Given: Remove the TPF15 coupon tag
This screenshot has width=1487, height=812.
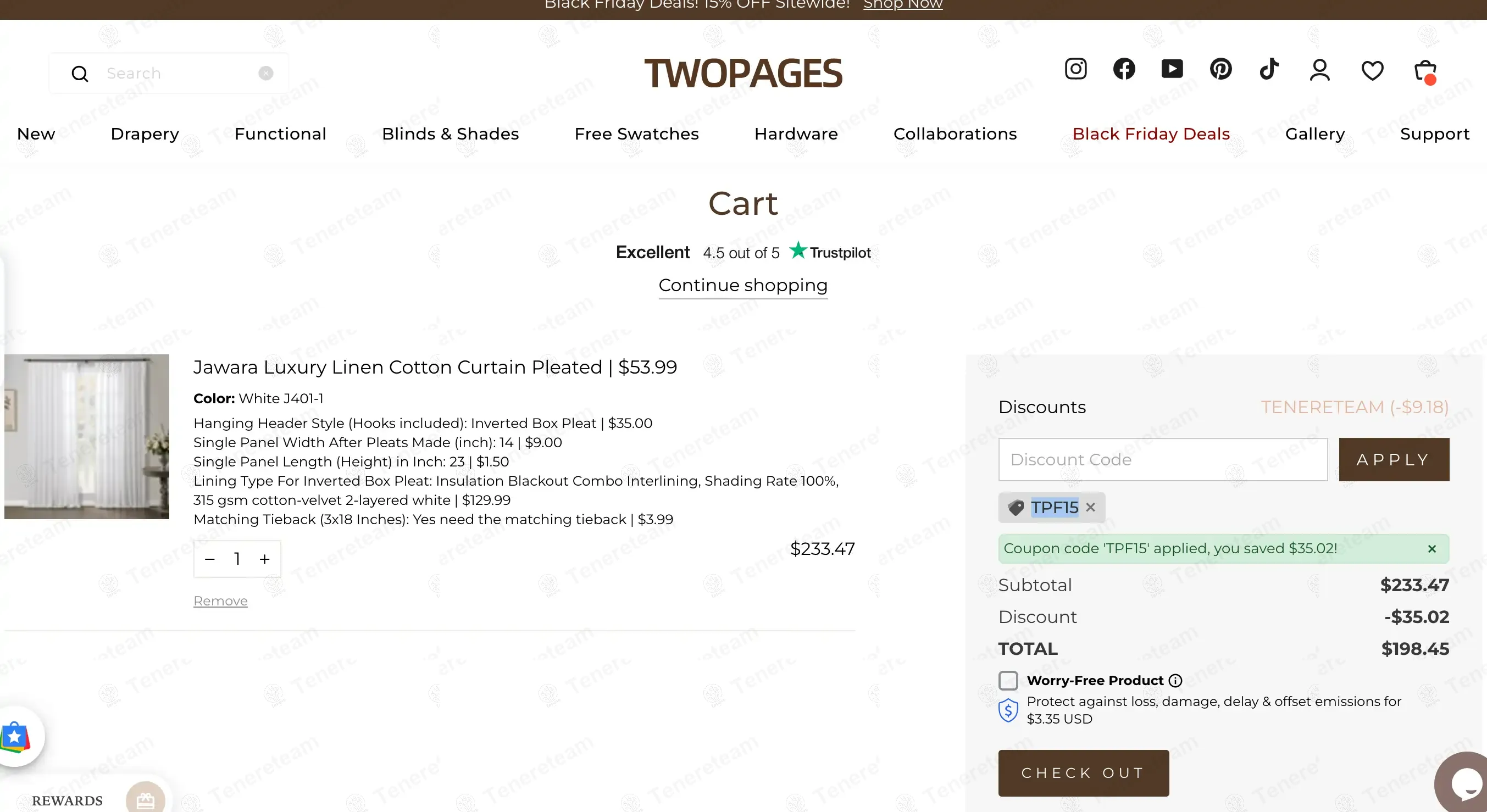Looking at the screenshot, I should [x=1090, y=507].
